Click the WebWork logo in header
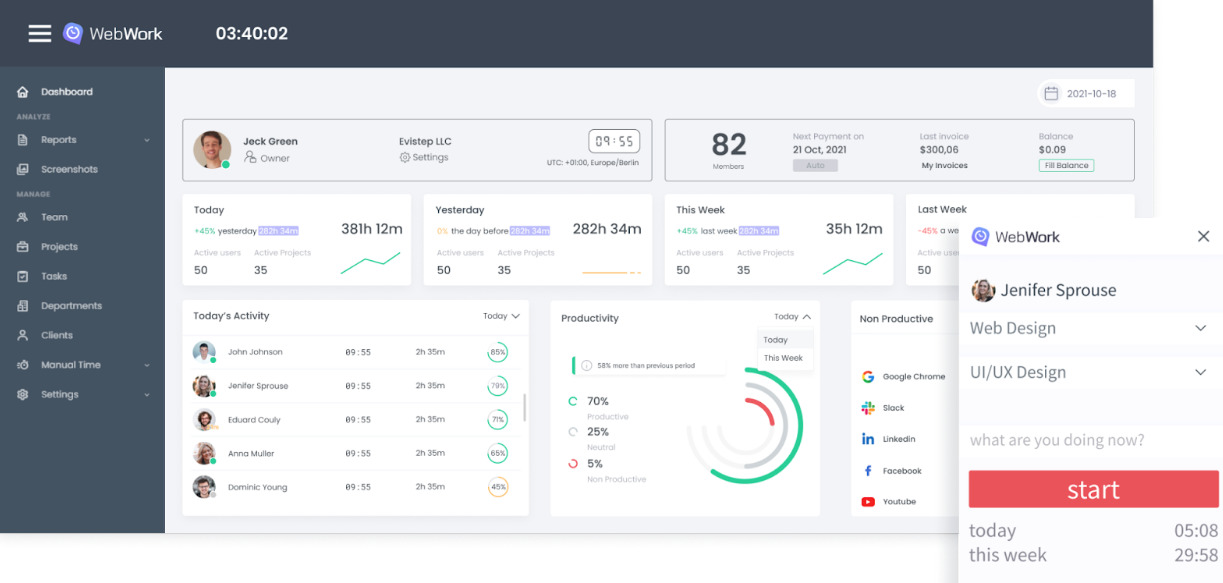The image size is (1223, 583). (113, 34)
